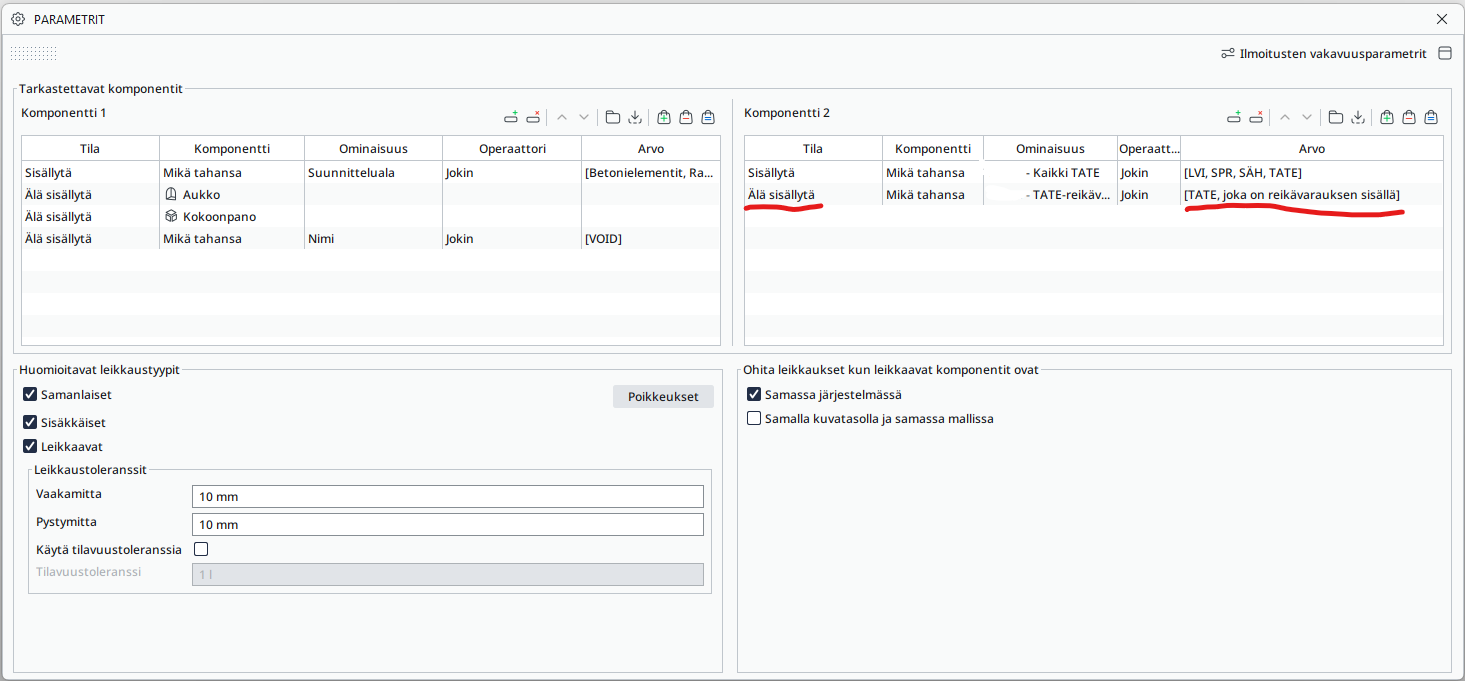The width and height of the screenshot is (1465, 681).
Task: Click the Aukko component icon
Action: (x=171, y=194)
